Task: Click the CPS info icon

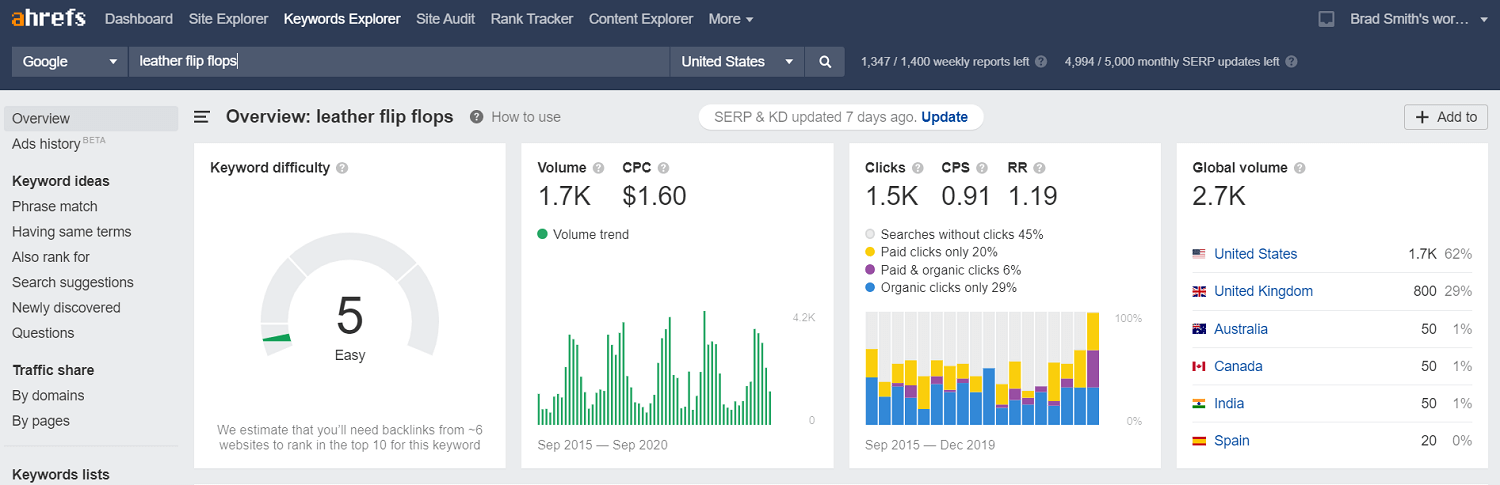Action: pos(982,168)
